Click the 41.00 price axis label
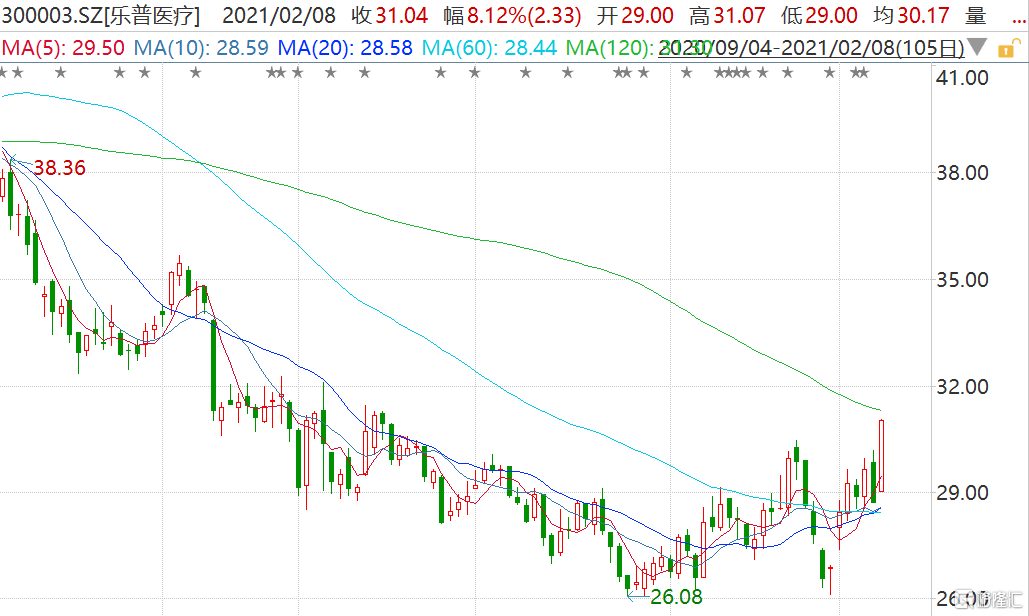Screen dimensions: 1029x616 (x=962, y=78)
